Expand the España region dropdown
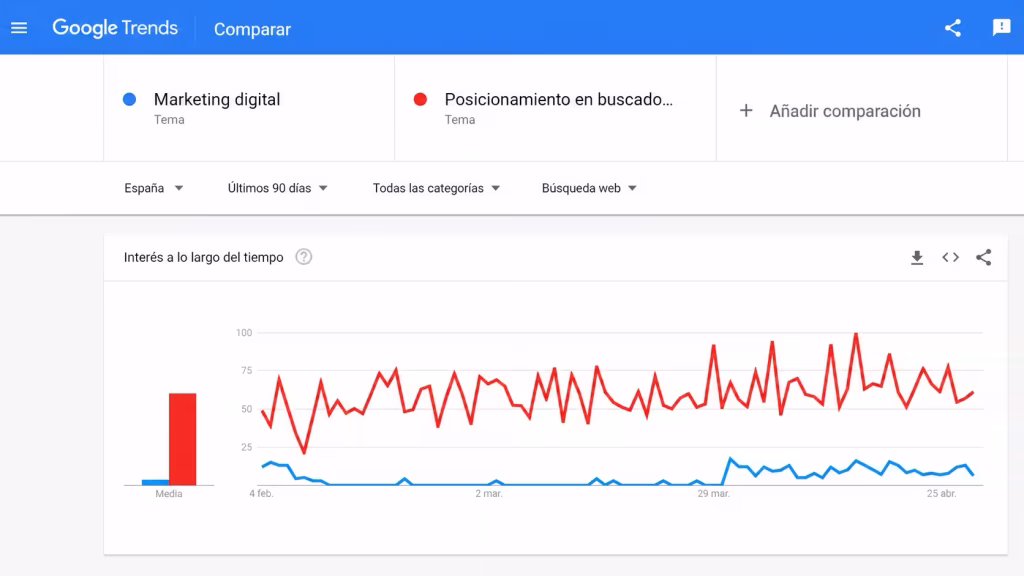 point(153,188)
